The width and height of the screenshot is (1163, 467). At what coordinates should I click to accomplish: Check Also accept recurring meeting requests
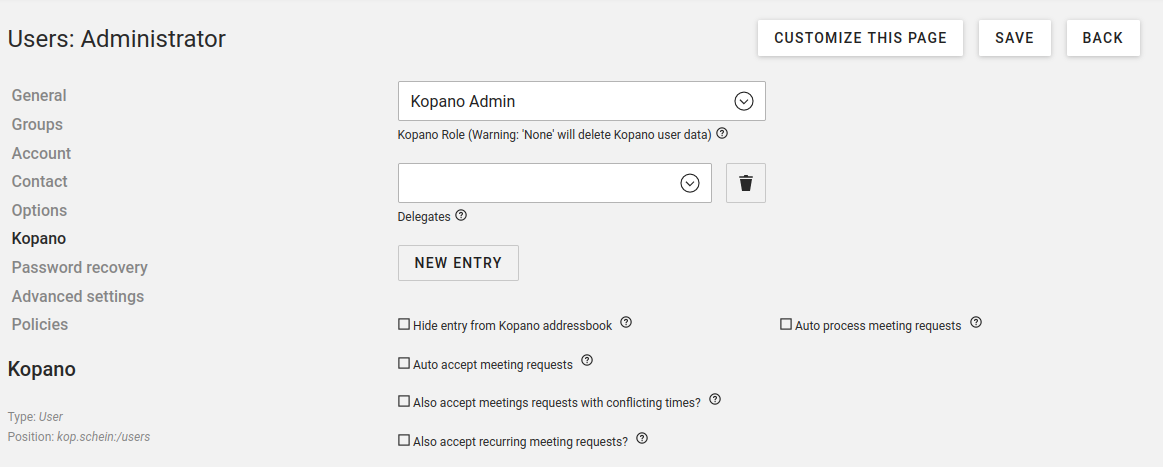pyautogui.click(x=404, y=440)
